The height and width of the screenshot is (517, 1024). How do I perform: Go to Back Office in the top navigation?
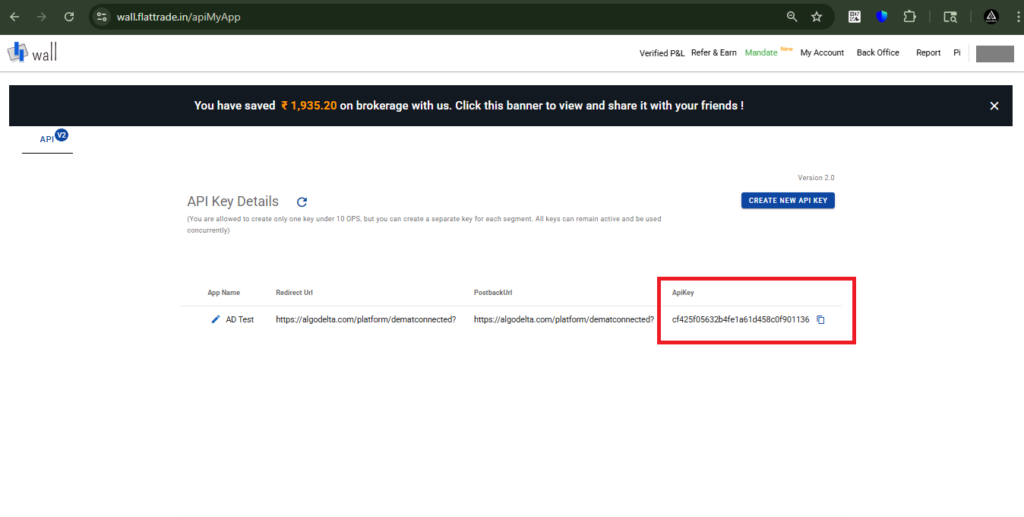click(878, 53)
